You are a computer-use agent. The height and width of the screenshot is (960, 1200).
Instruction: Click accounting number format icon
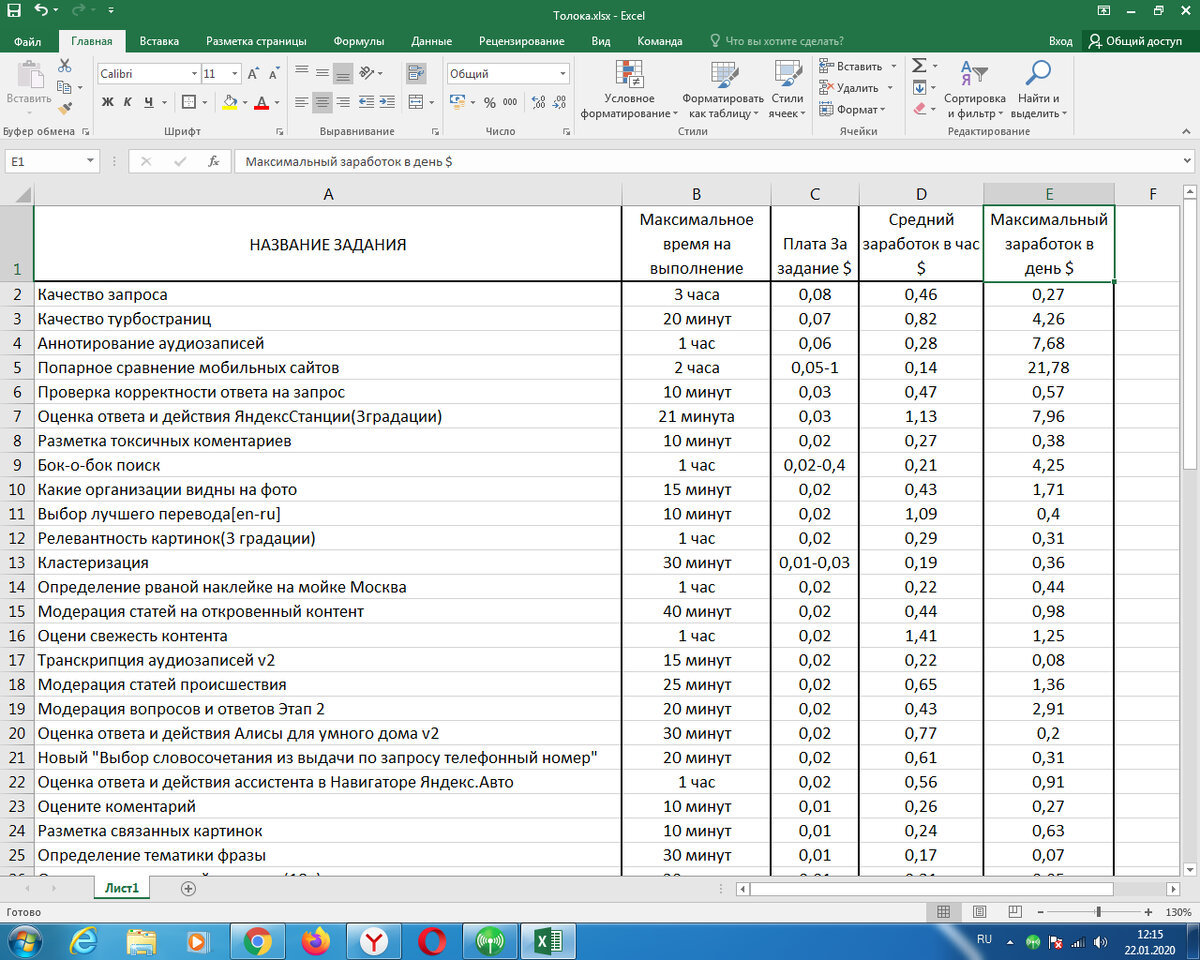click(457, 102)
